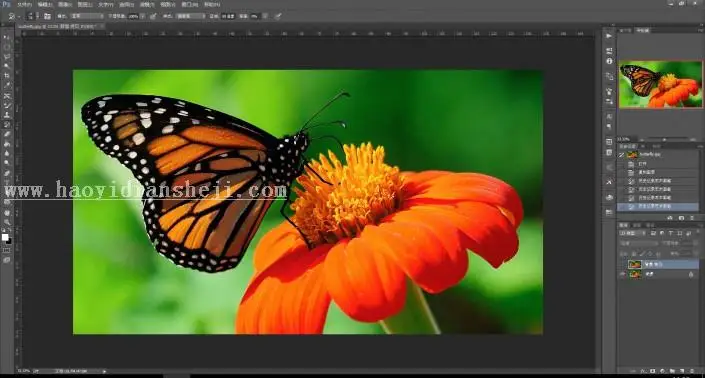This screenshot has width=705, height=378.
Task: Select the Marquee selection tool
Action: tap(7, 47)
